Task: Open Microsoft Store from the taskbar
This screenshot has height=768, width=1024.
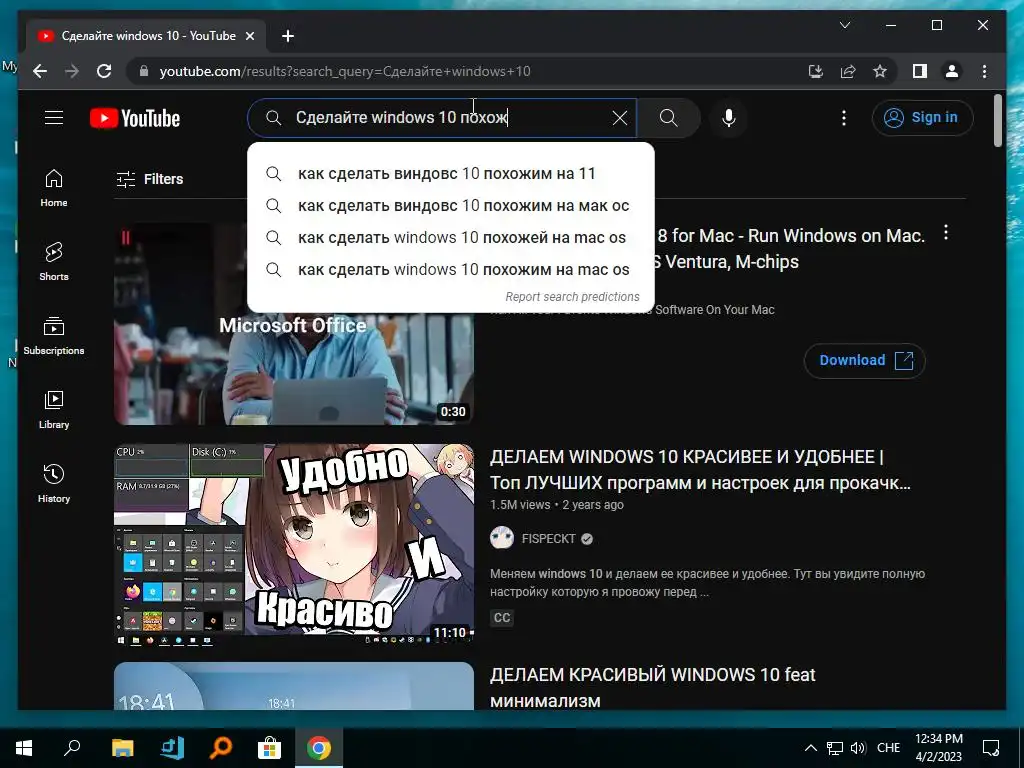Action: click(269, 748)
